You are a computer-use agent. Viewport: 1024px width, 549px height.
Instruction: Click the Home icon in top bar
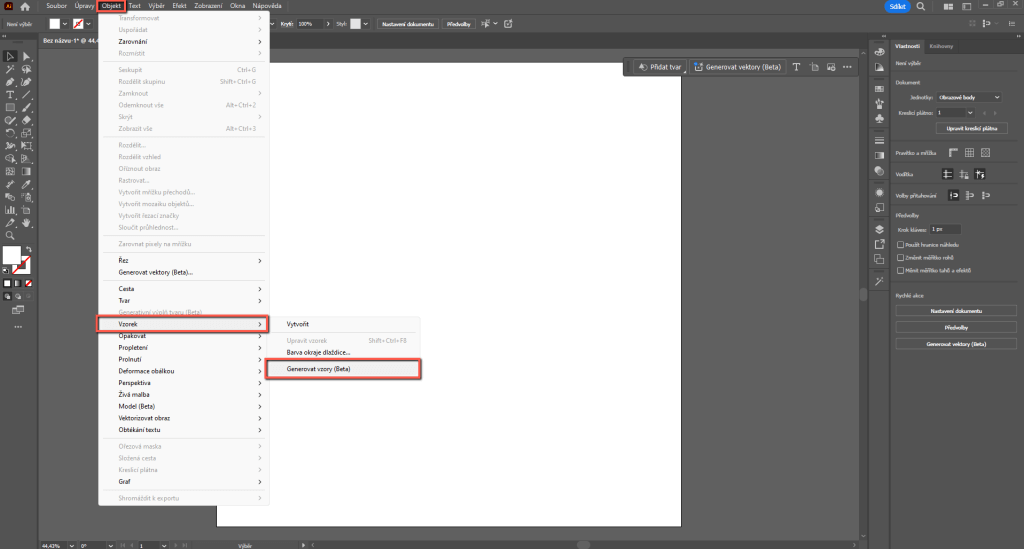(25, 7)
